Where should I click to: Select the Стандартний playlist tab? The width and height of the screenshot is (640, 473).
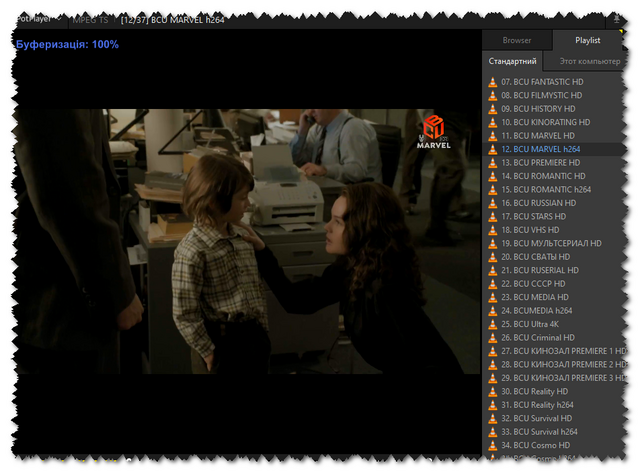(x=512, y=61)
